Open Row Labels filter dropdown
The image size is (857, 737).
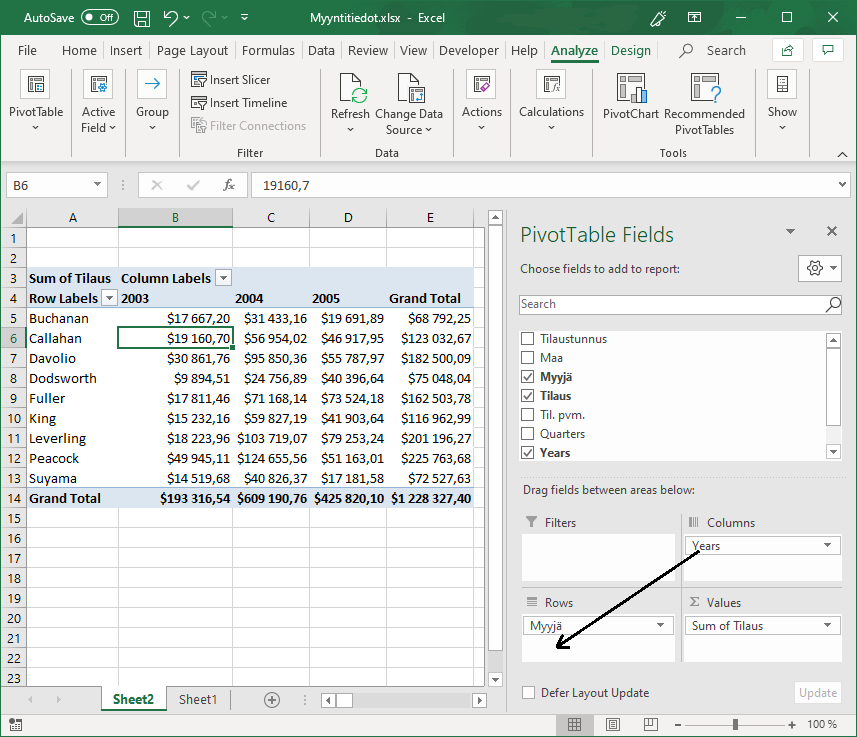(x=108, y=298)
